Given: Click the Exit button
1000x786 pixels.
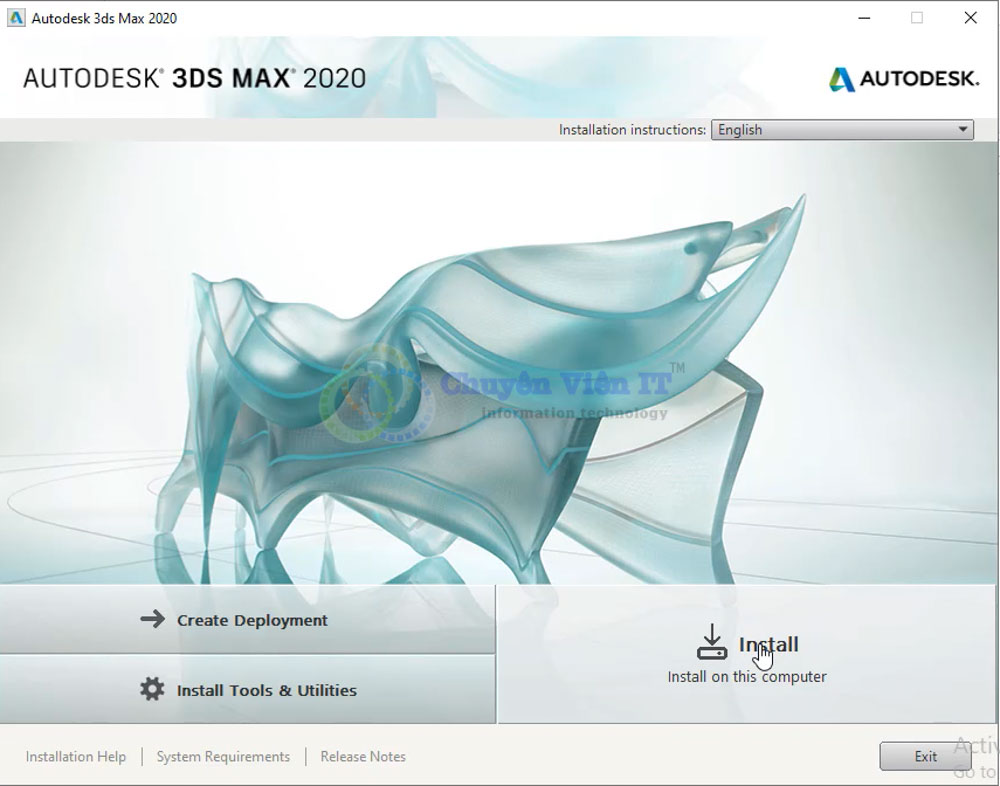Looking at the screenshot, I should coord(925,756).
